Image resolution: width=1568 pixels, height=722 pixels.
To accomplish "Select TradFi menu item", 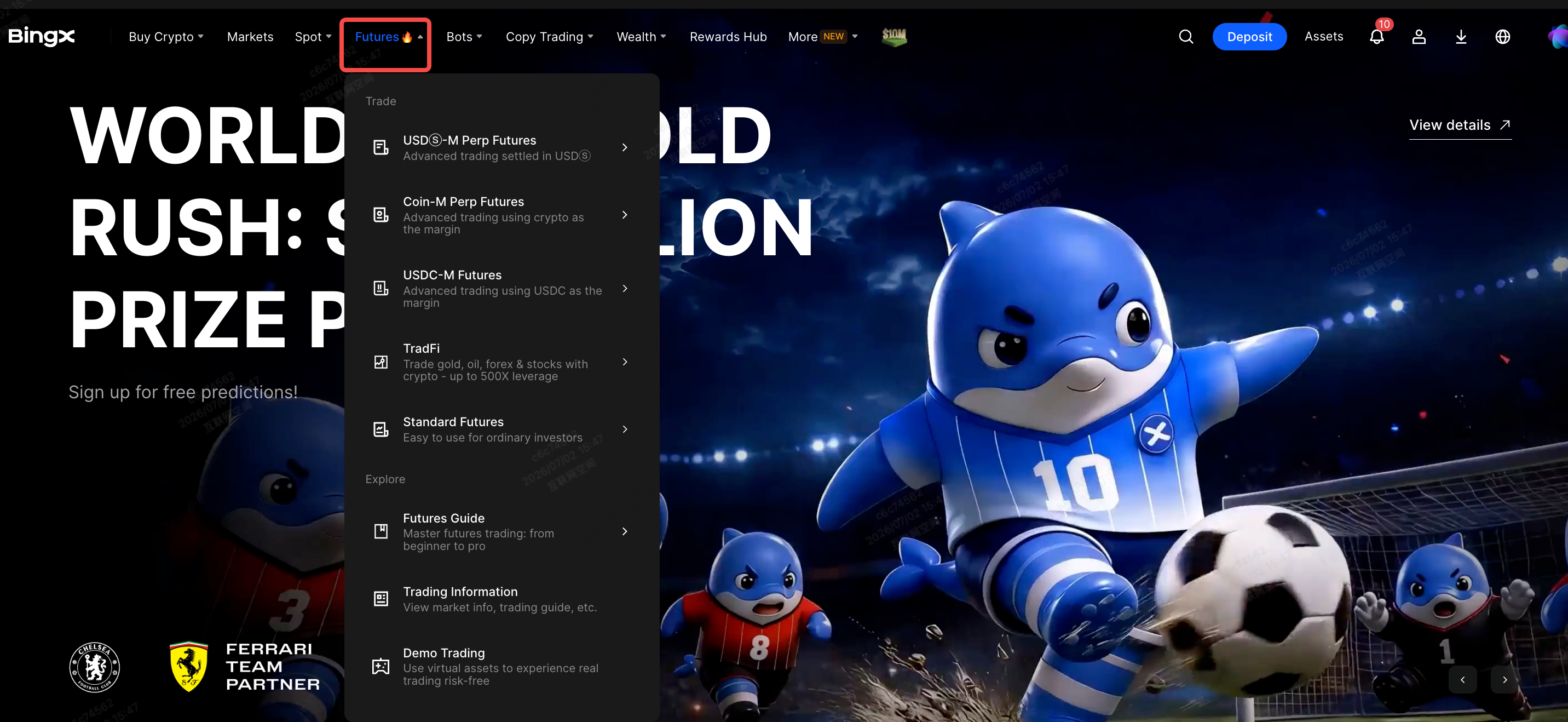I will click(501, 362).
